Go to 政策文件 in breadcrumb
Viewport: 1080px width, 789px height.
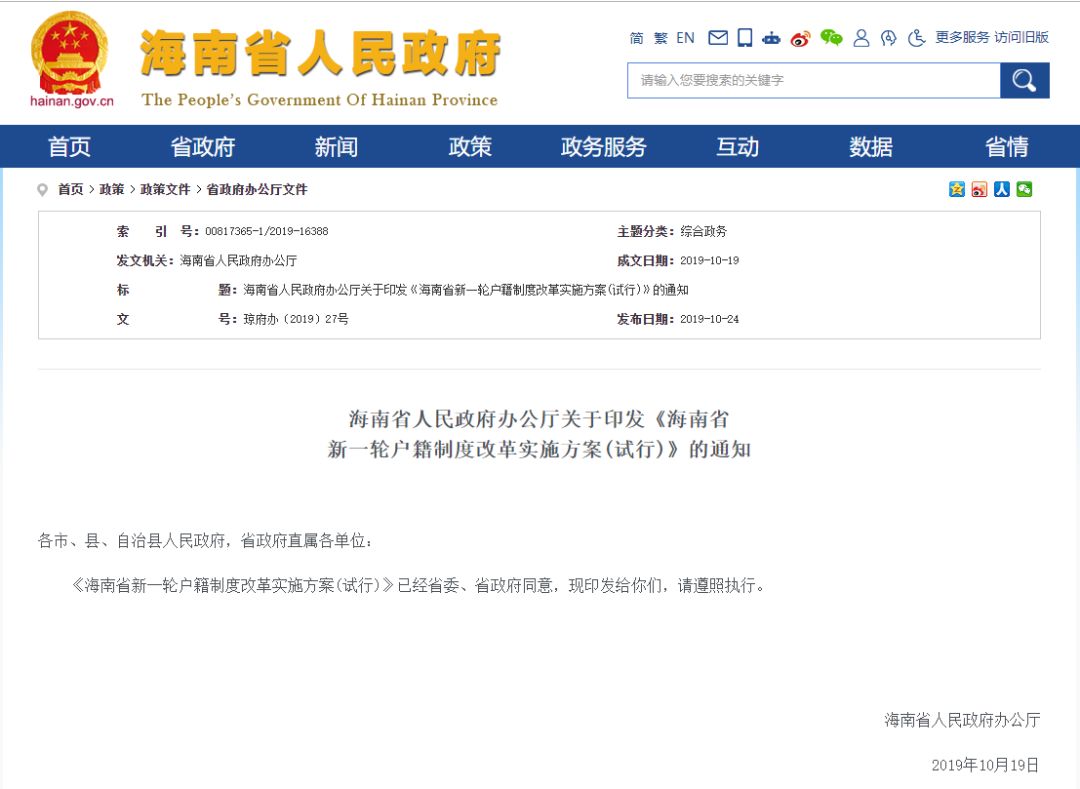[165, 189]
